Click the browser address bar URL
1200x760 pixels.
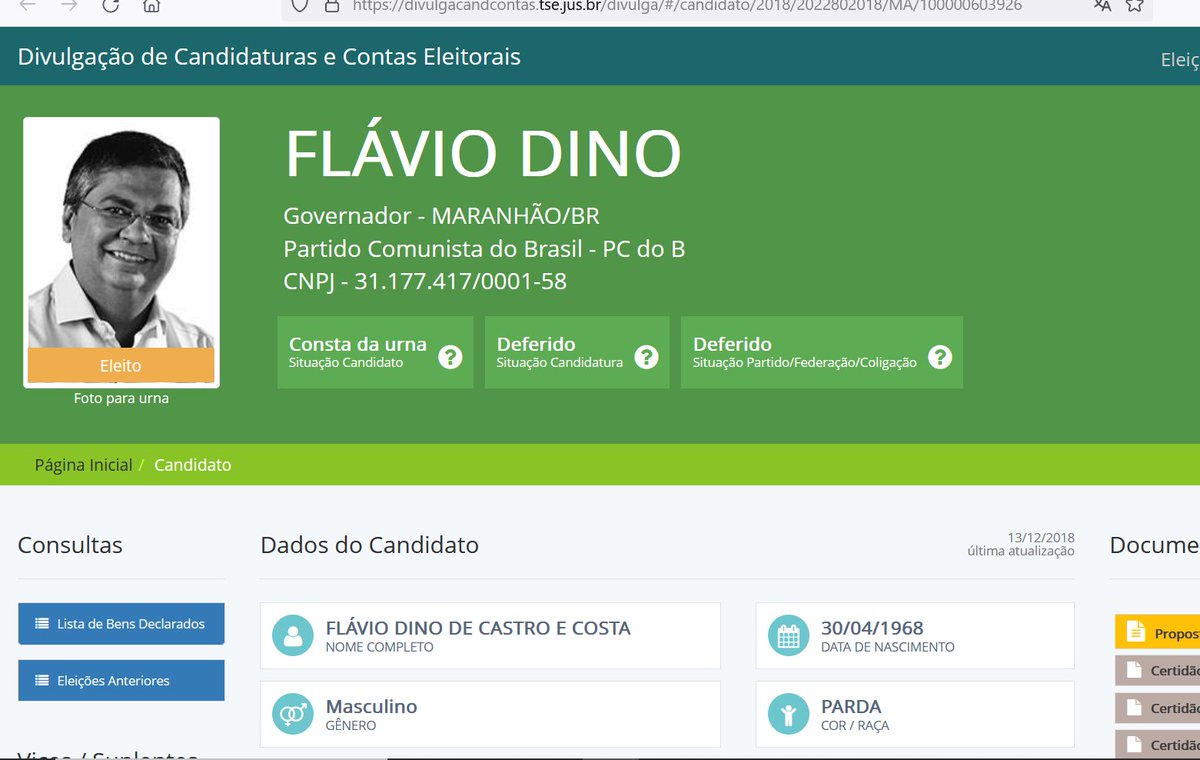pos(687,6)
